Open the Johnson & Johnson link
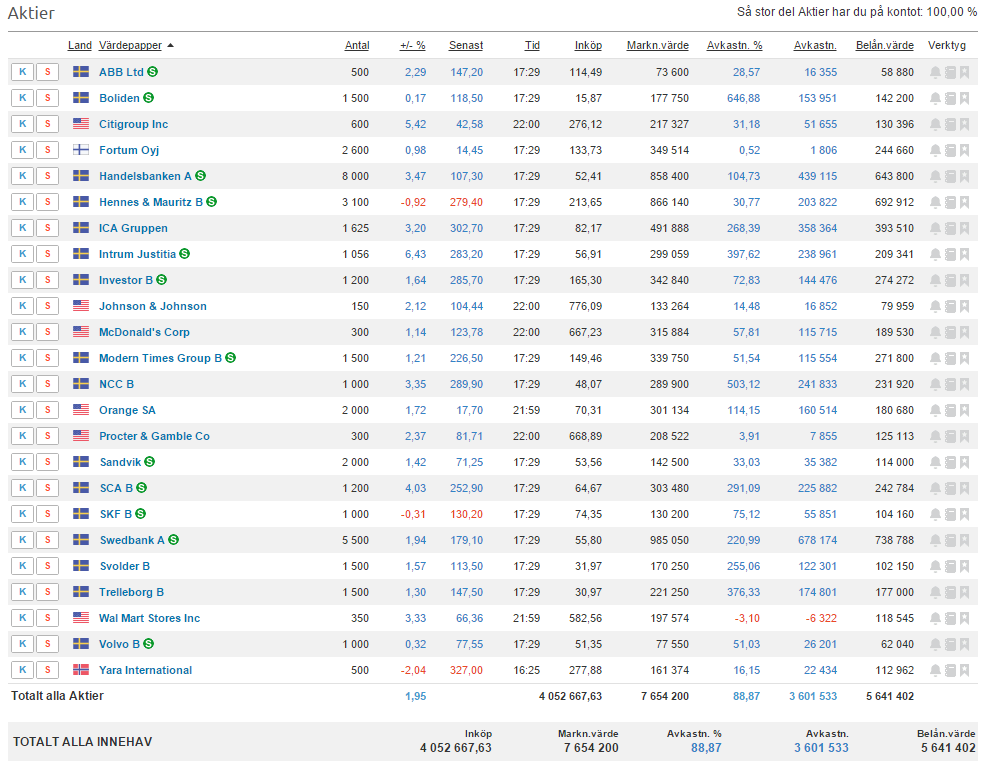 pos(153,306)
